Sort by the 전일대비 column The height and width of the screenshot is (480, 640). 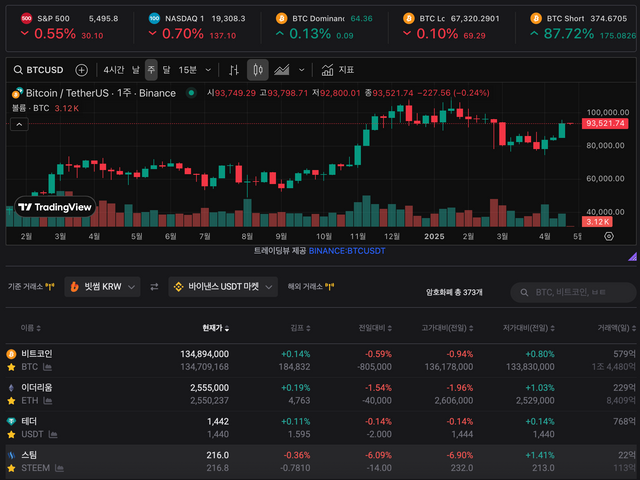[x=375, y=328]
